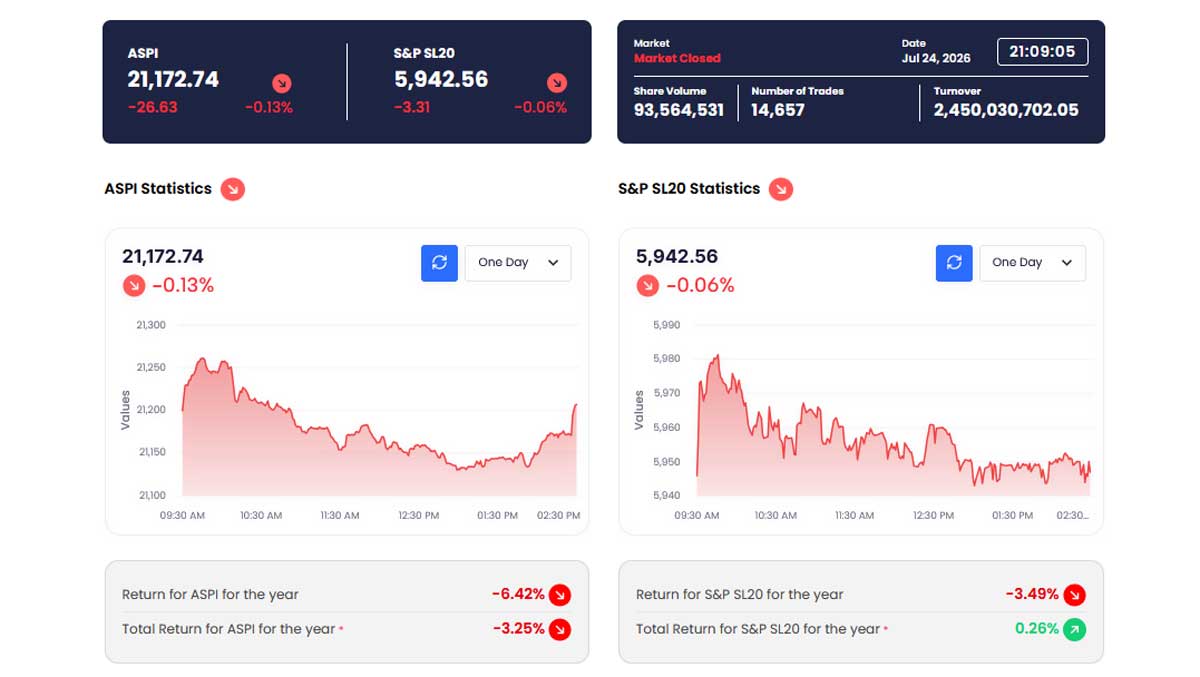
Task: Click the S&P SL20 Statistics heading
Action: tap(689, 188)
